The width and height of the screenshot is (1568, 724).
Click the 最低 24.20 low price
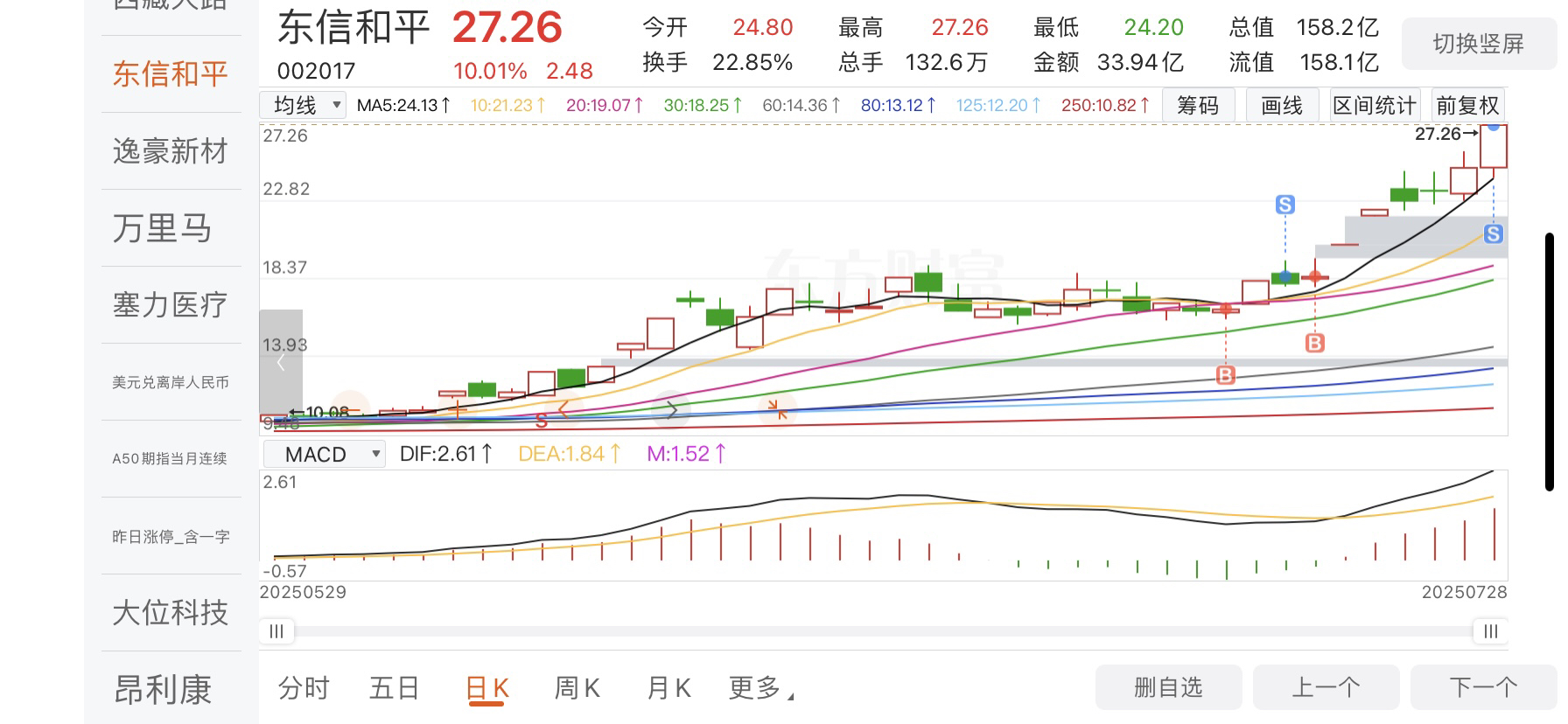(1153, 27)
